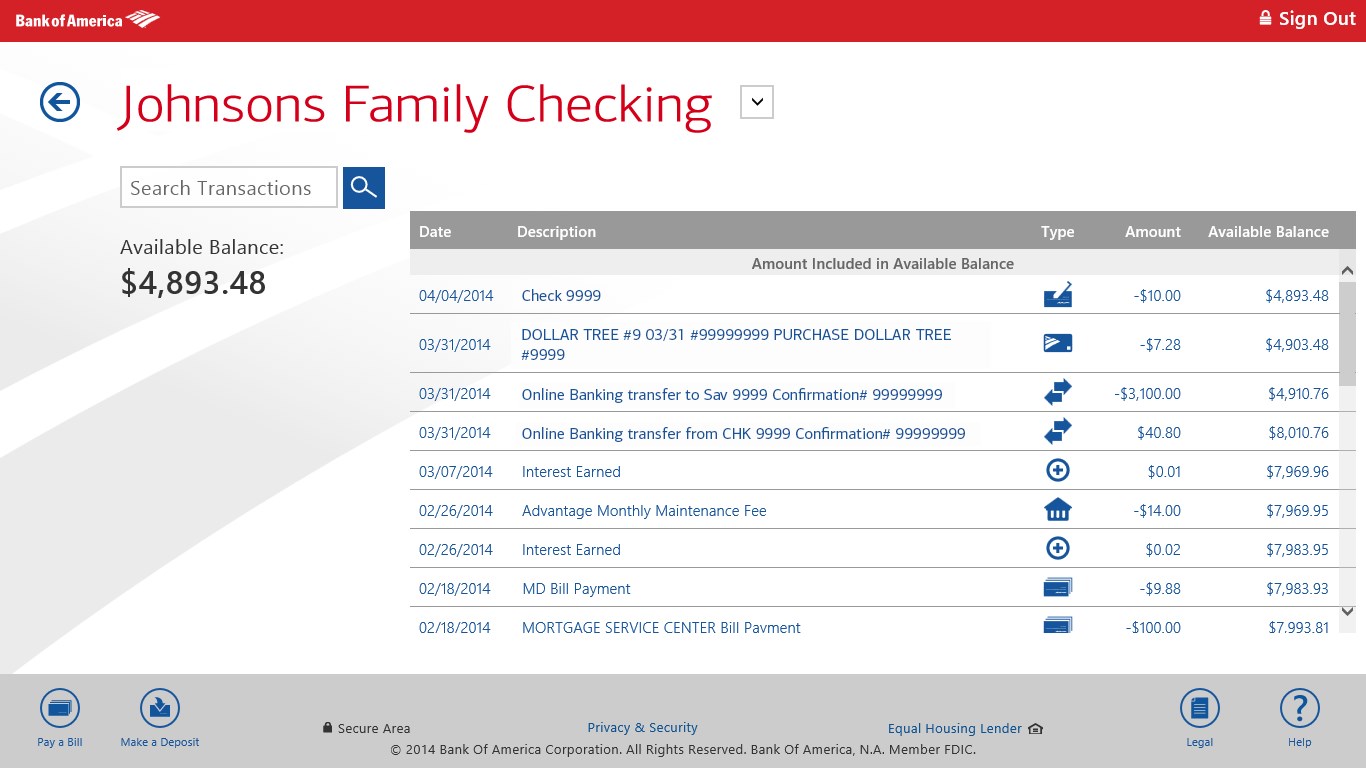Open the account selector dropdown beside title
This screenshot has width=1366, height=768.
756,101
